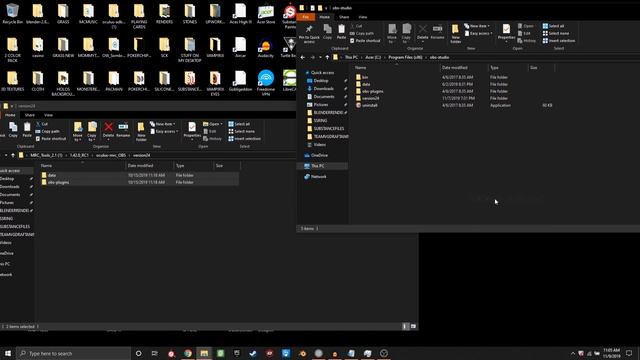Image resolution: width=640 pixels, height=360 pixels.
Task: Select obs-plugins folder in obs-studio window
Action: 372,91
